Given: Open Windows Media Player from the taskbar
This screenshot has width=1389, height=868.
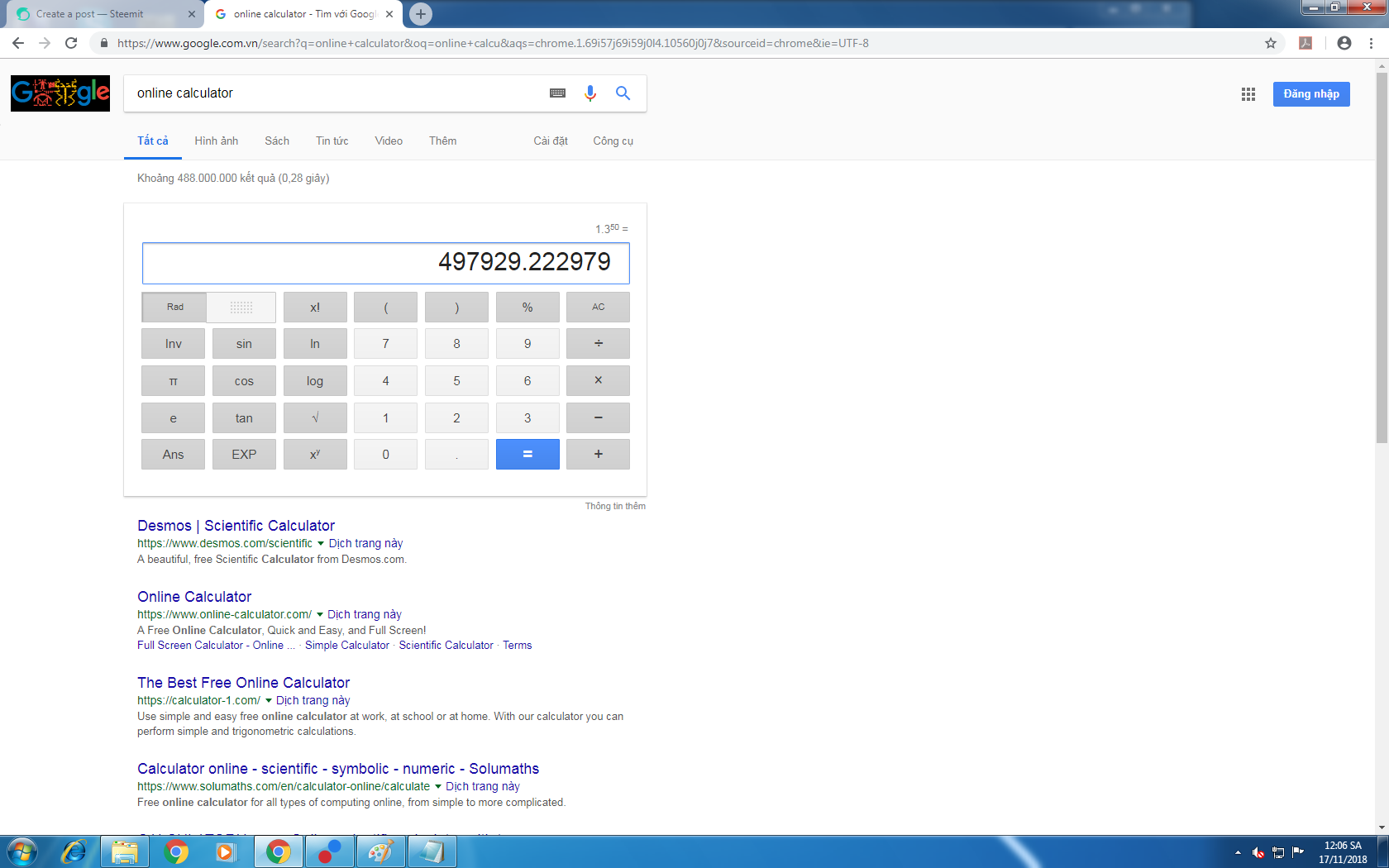Looking at the screenshot, I should click(225, 851).
